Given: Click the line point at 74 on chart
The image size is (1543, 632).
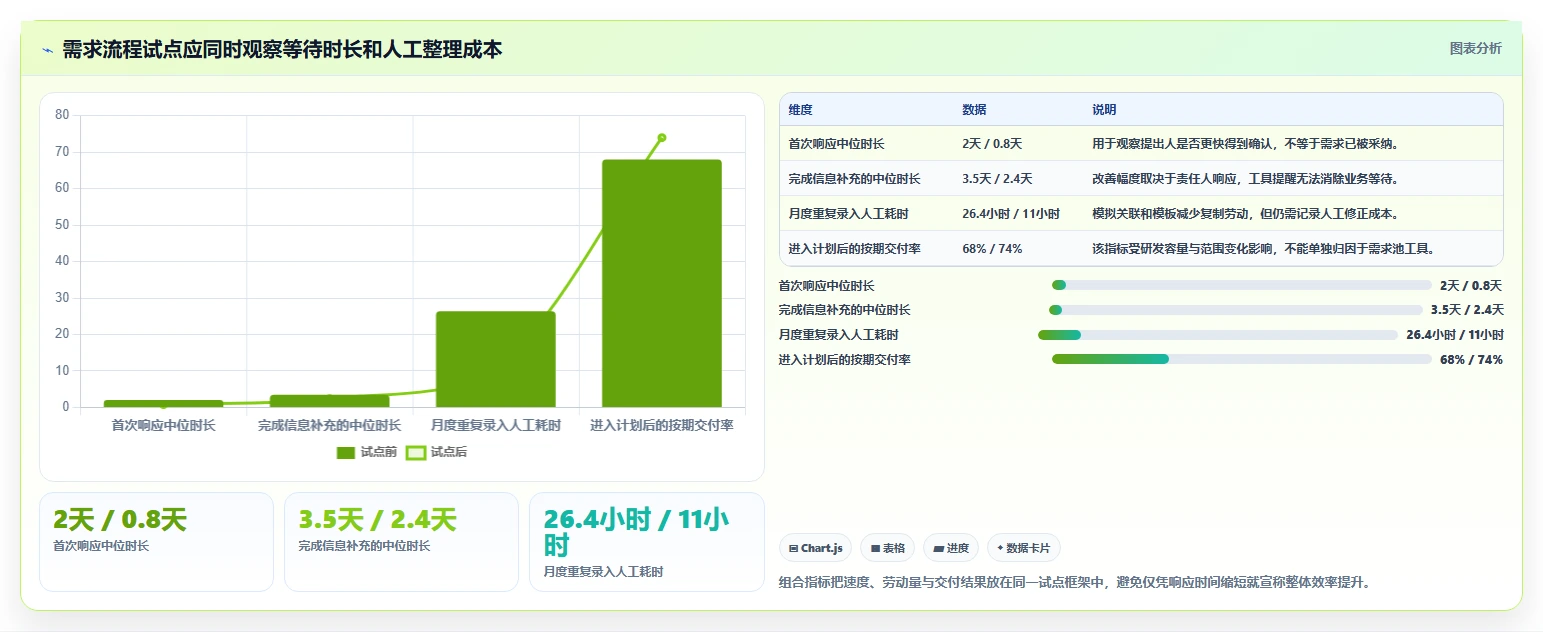Looking at the screenshot, I should pos(662,138).
